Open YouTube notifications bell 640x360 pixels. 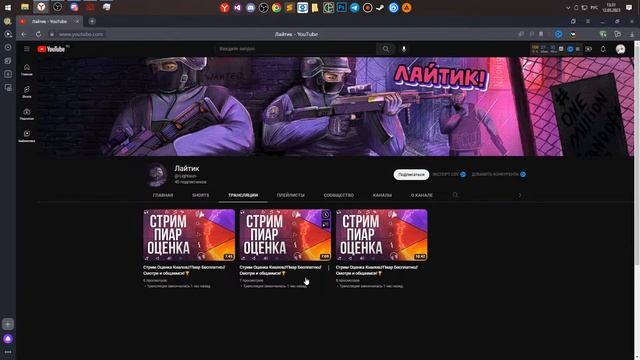603,49
